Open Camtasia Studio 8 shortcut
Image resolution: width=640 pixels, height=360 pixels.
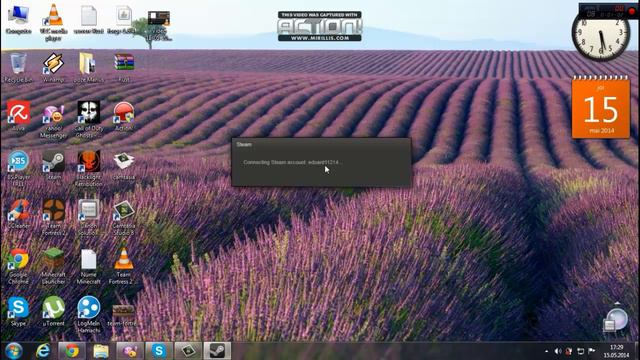point(124,217)
